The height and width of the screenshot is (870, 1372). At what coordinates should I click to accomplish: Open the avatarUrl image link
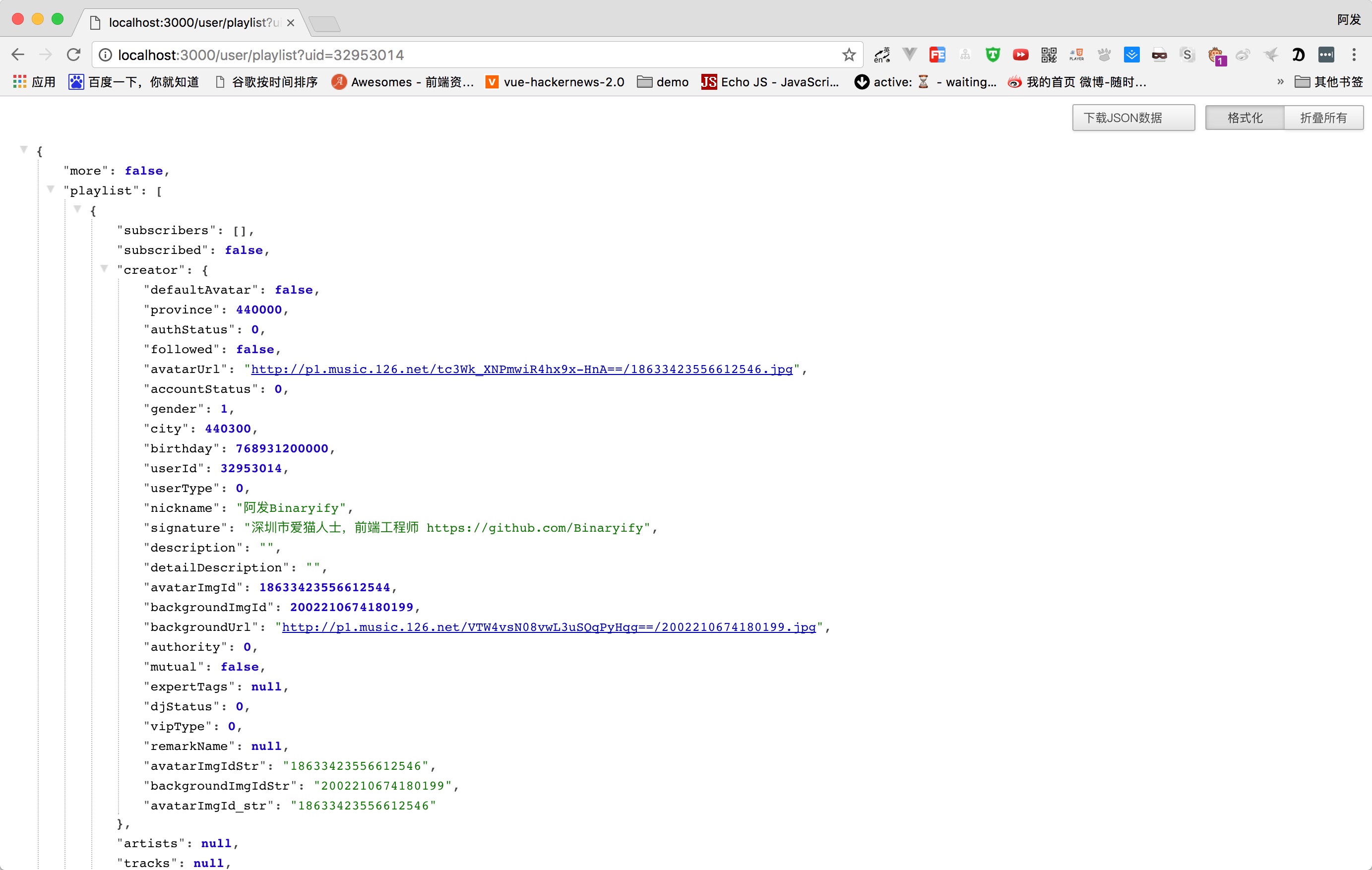pos(521,369)
